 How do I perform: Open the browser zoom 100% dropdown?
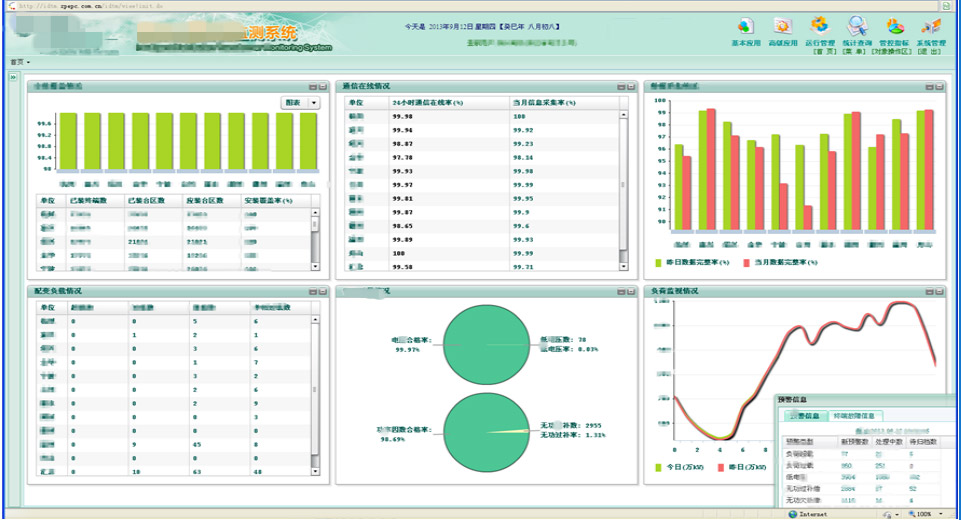tap(940, 514)
